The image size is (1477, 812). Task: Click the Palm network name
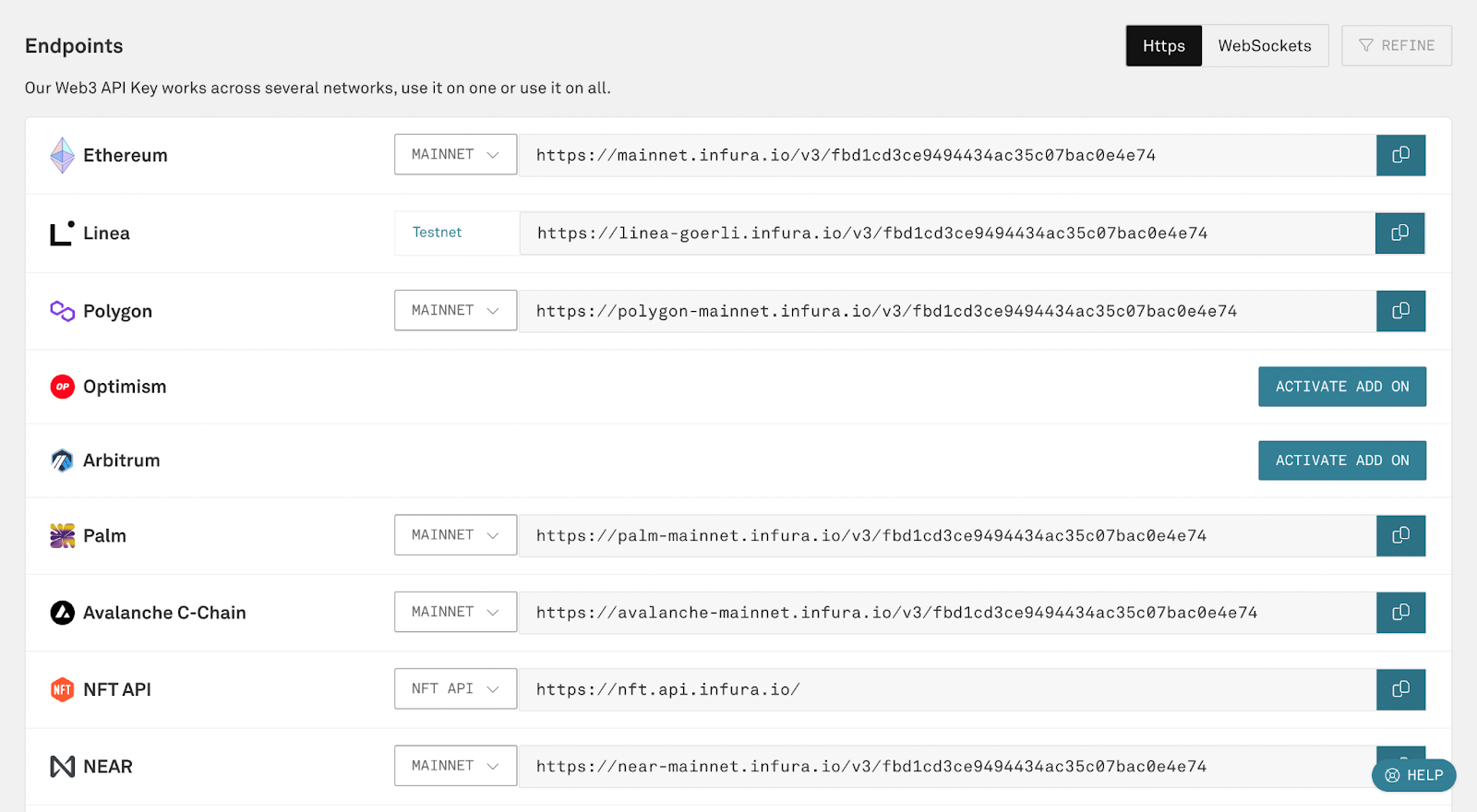[x=104, y=535]
